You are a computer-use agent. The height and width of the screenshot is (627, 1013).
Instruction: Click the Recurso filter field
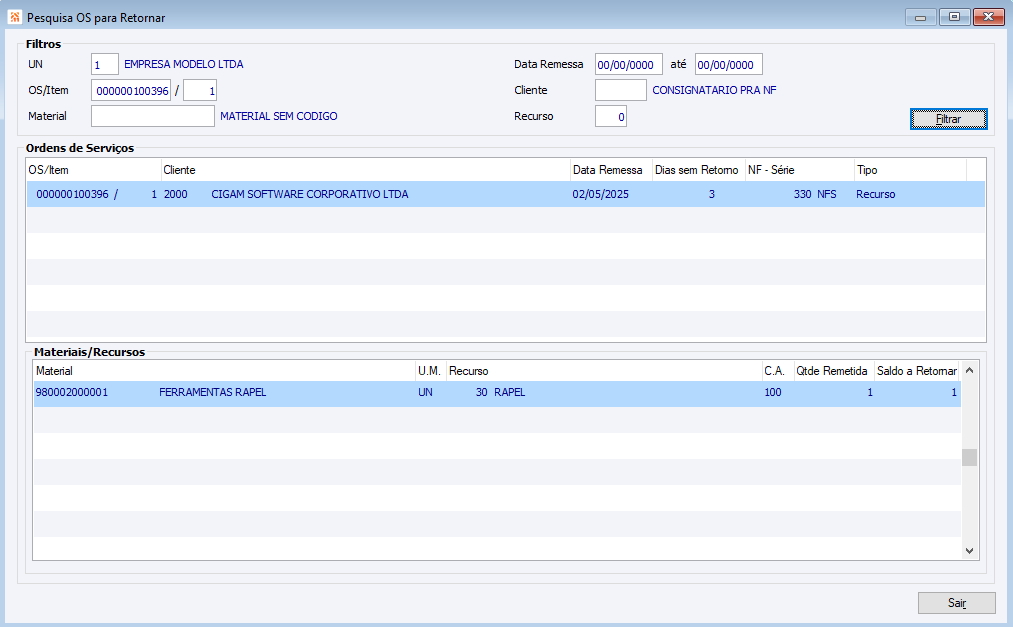[x=611, y=116]
